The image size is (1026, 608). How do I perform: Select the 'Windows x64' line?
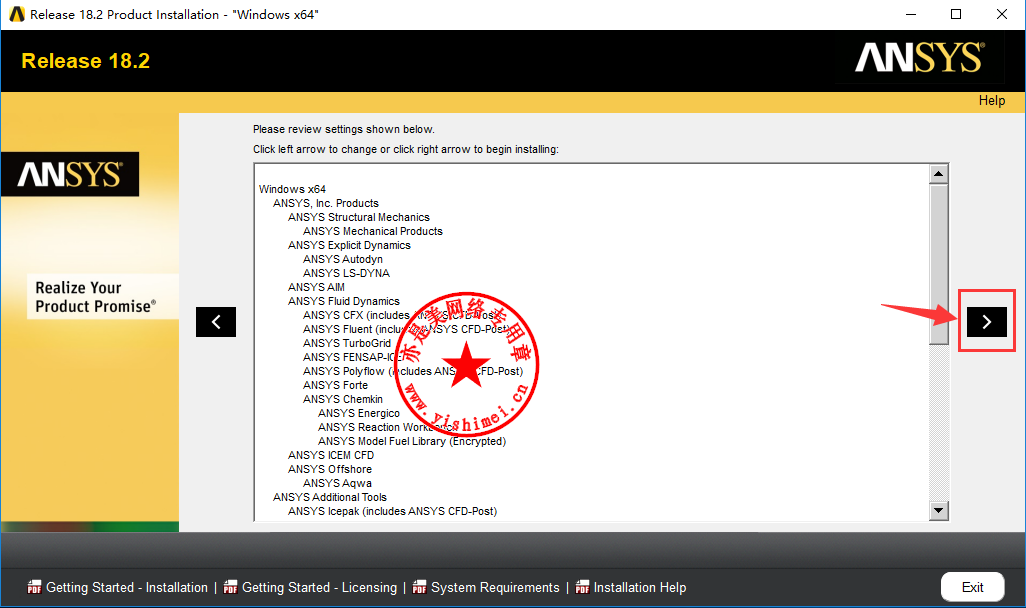(x=292, y=189)
